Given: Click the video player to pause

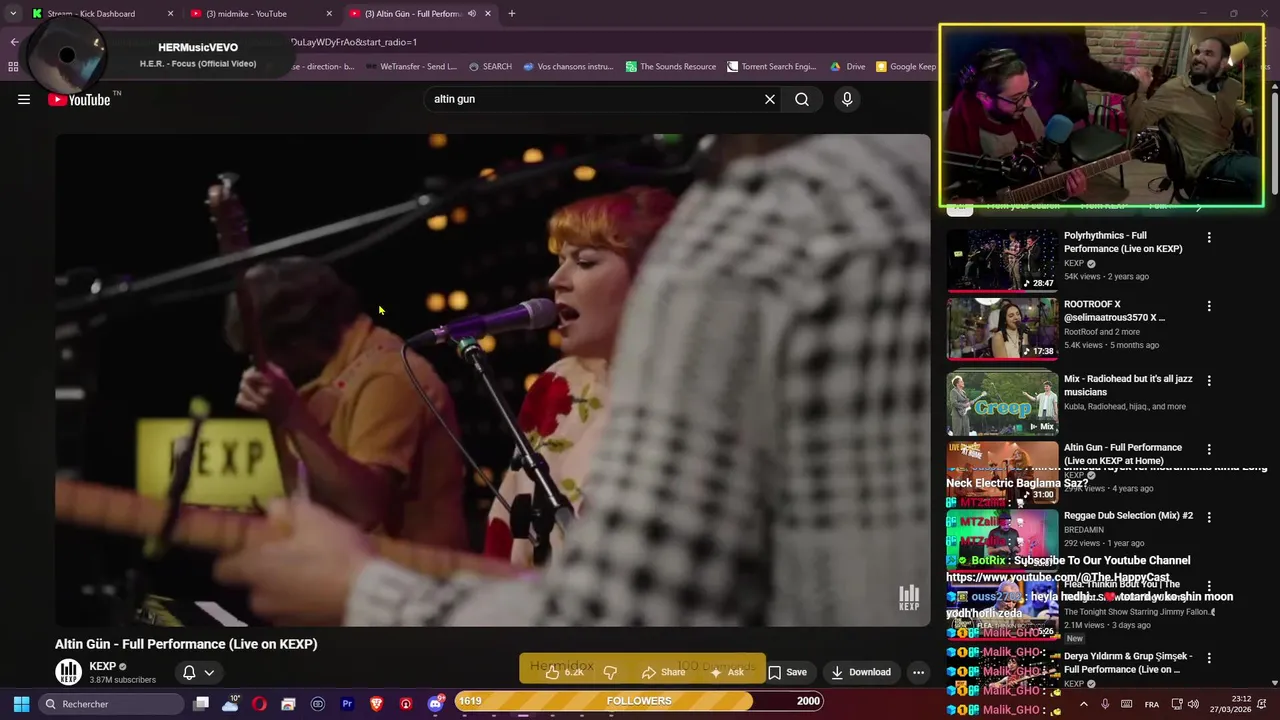Looking at the screenshot, I should click(x=492, y=380).
